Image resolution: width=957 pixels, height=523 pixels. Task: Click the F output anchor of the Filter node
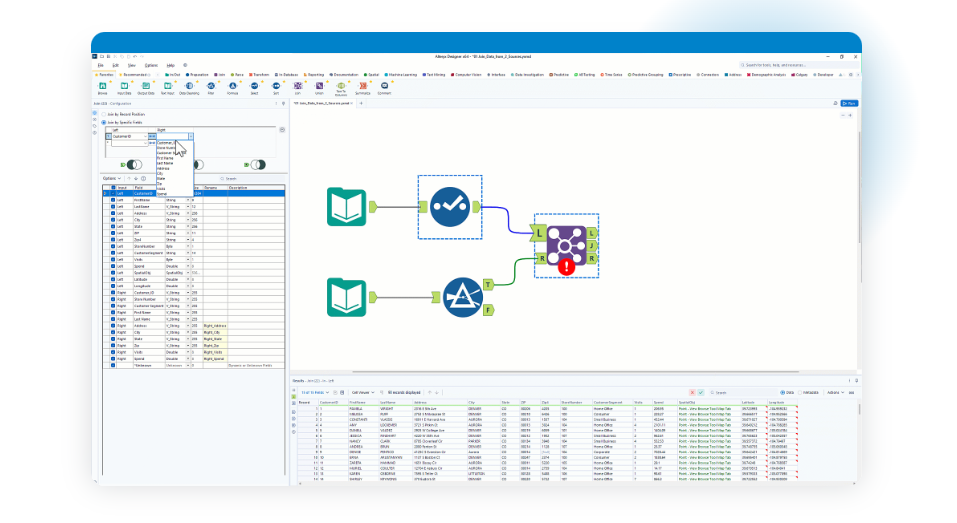pyautogui.click(x=488, y=310)
